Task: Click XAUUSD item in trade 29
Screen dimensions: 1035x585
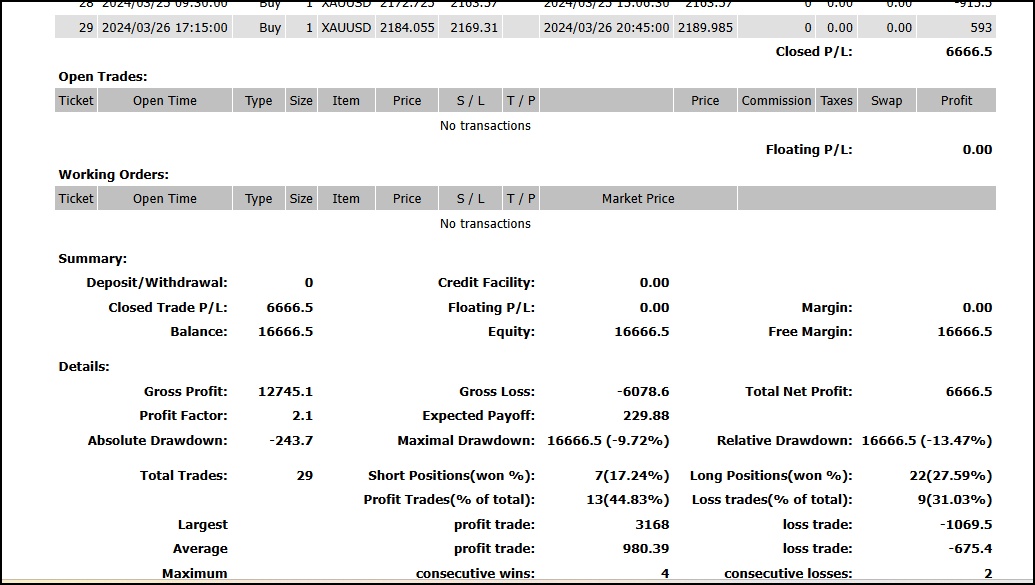Action: [346, 28]
